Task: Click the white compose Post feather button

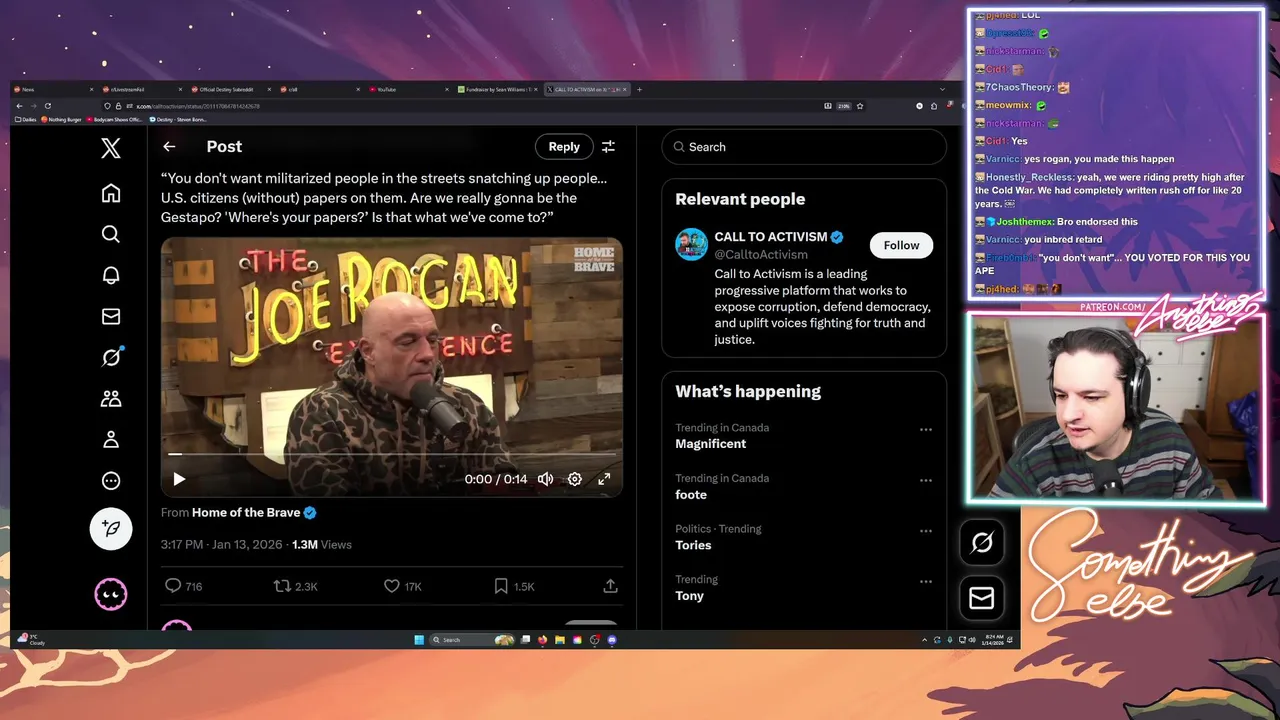Action: click(x=111, y=528)
